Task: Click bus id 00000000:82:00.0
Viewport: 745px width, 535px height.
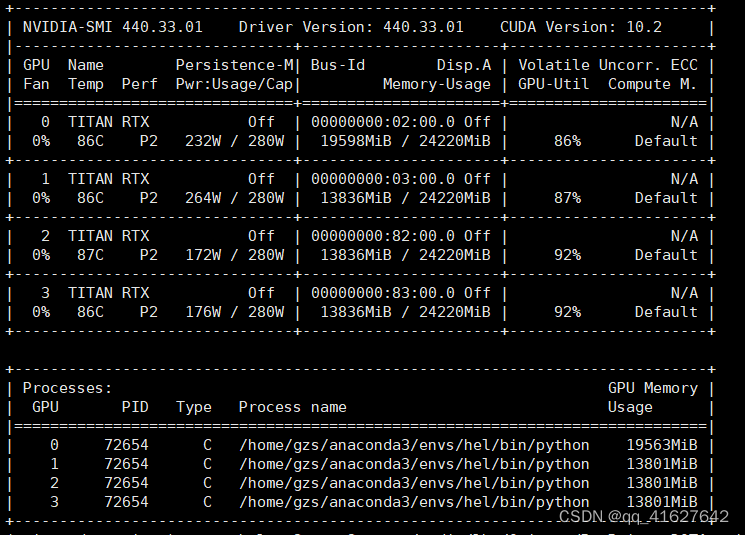Action: pyautogui.click(x=383, y=236)
